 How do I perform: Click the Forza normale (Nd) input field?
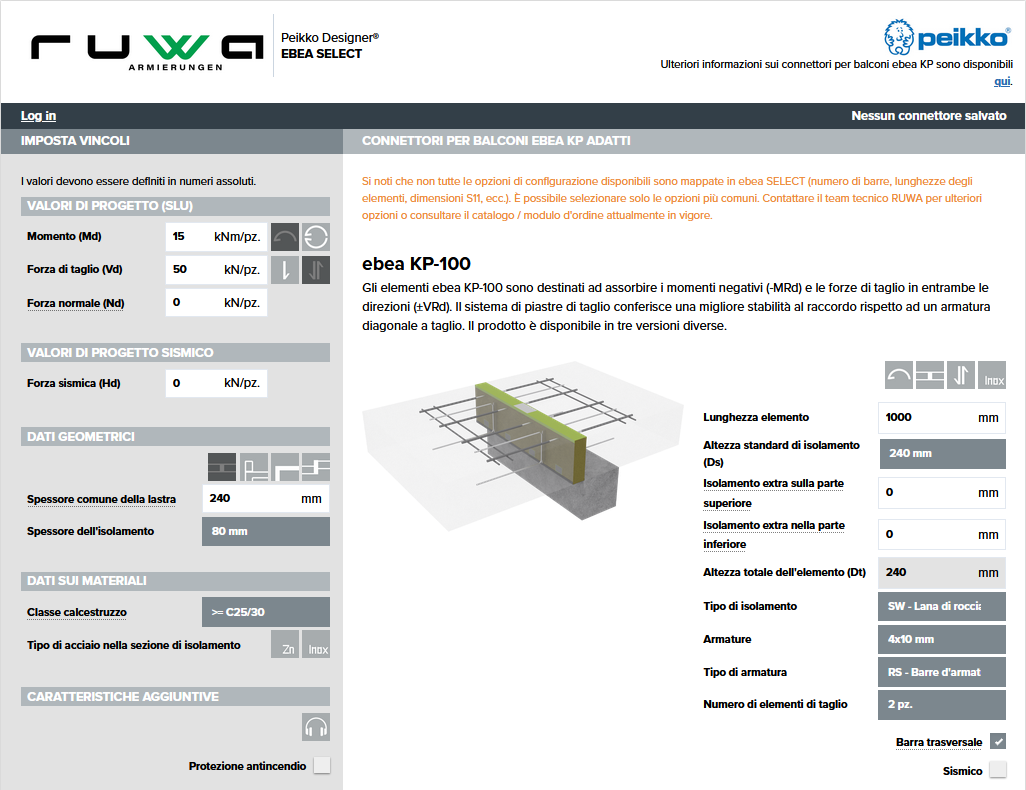tap(217, 302)
